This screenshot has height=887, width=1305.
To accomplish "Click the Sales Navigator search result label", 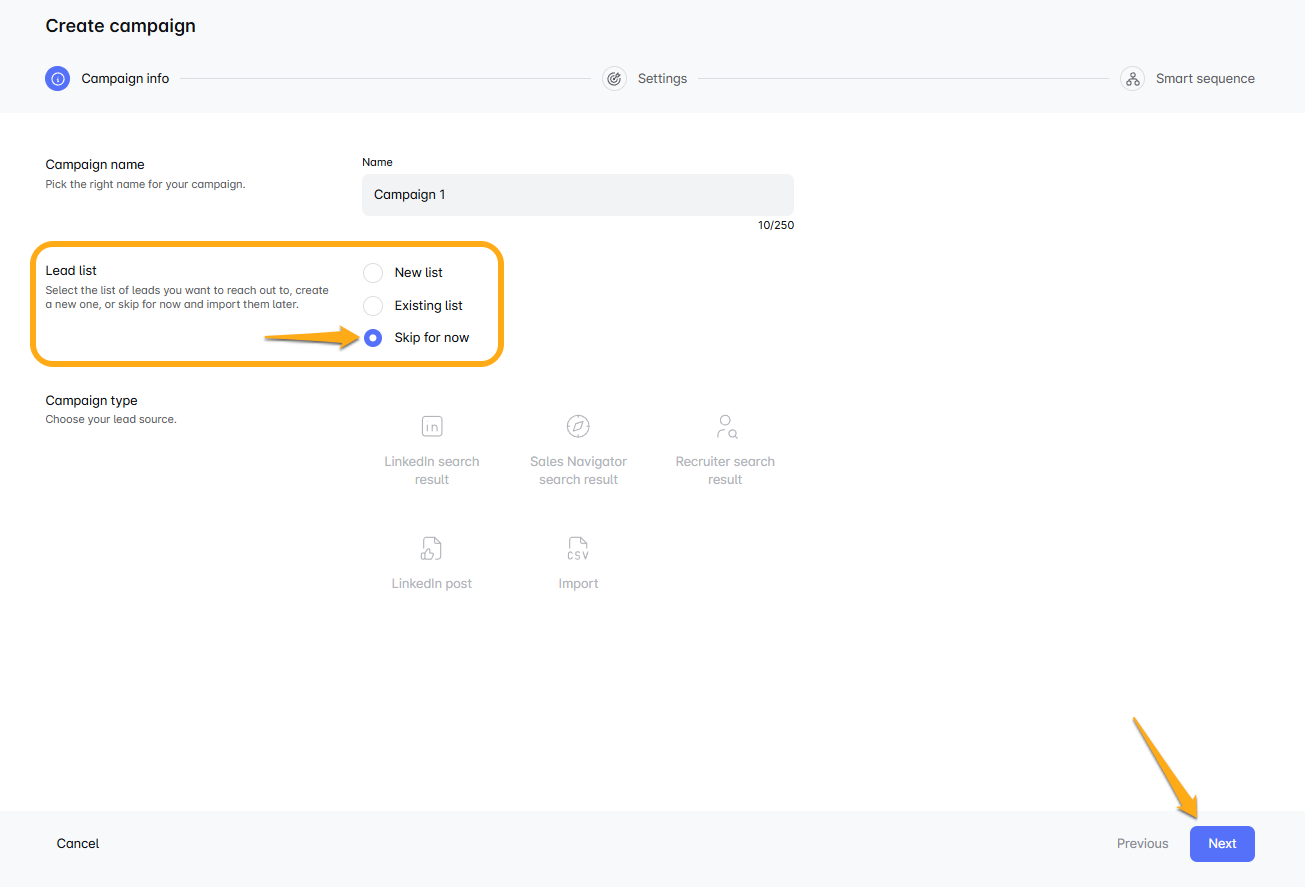I will pos(578,471).
